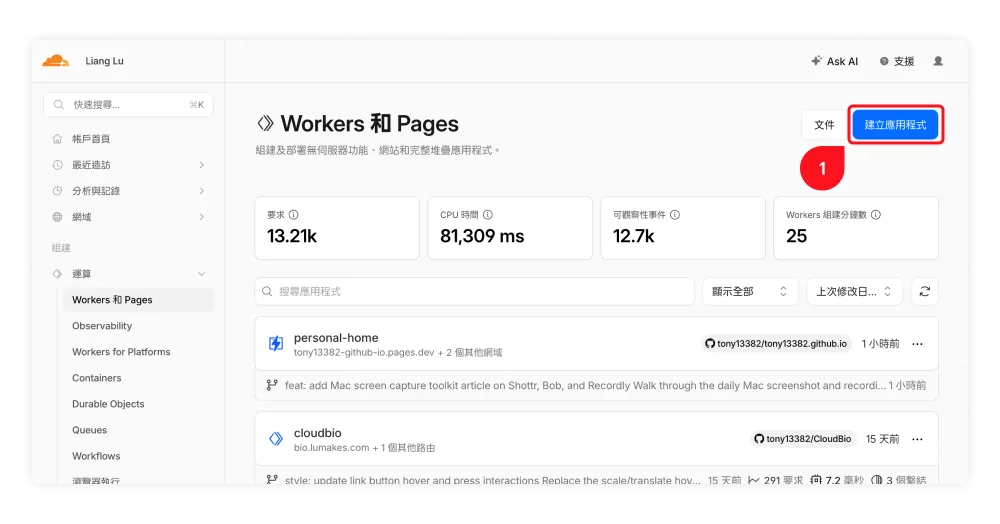Click the 13.21k requests value

pos(292,236)
